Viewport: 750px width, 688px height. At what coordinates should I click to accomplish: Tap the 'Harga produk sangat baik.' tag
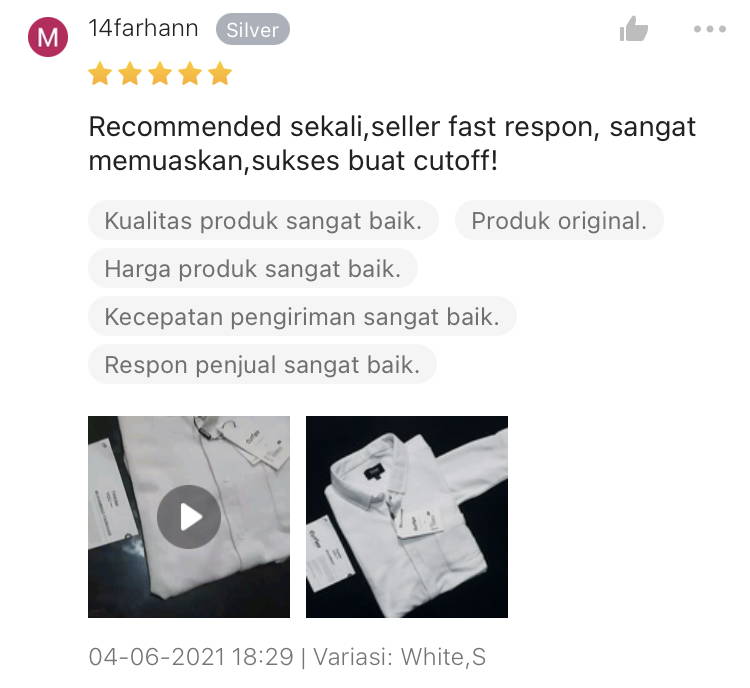tap(253, 268)
